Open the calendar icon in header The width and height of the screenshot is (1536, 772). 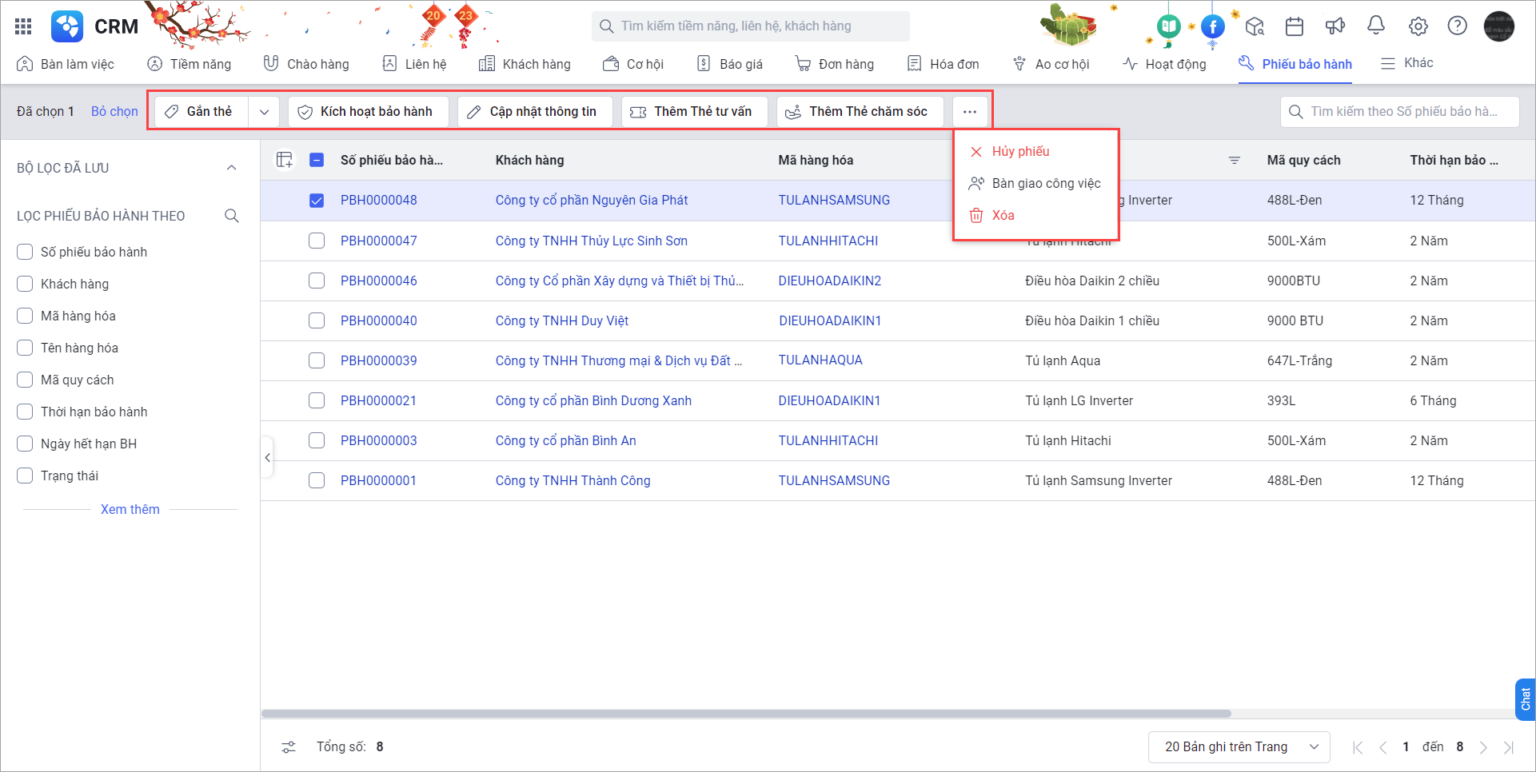1294,26
